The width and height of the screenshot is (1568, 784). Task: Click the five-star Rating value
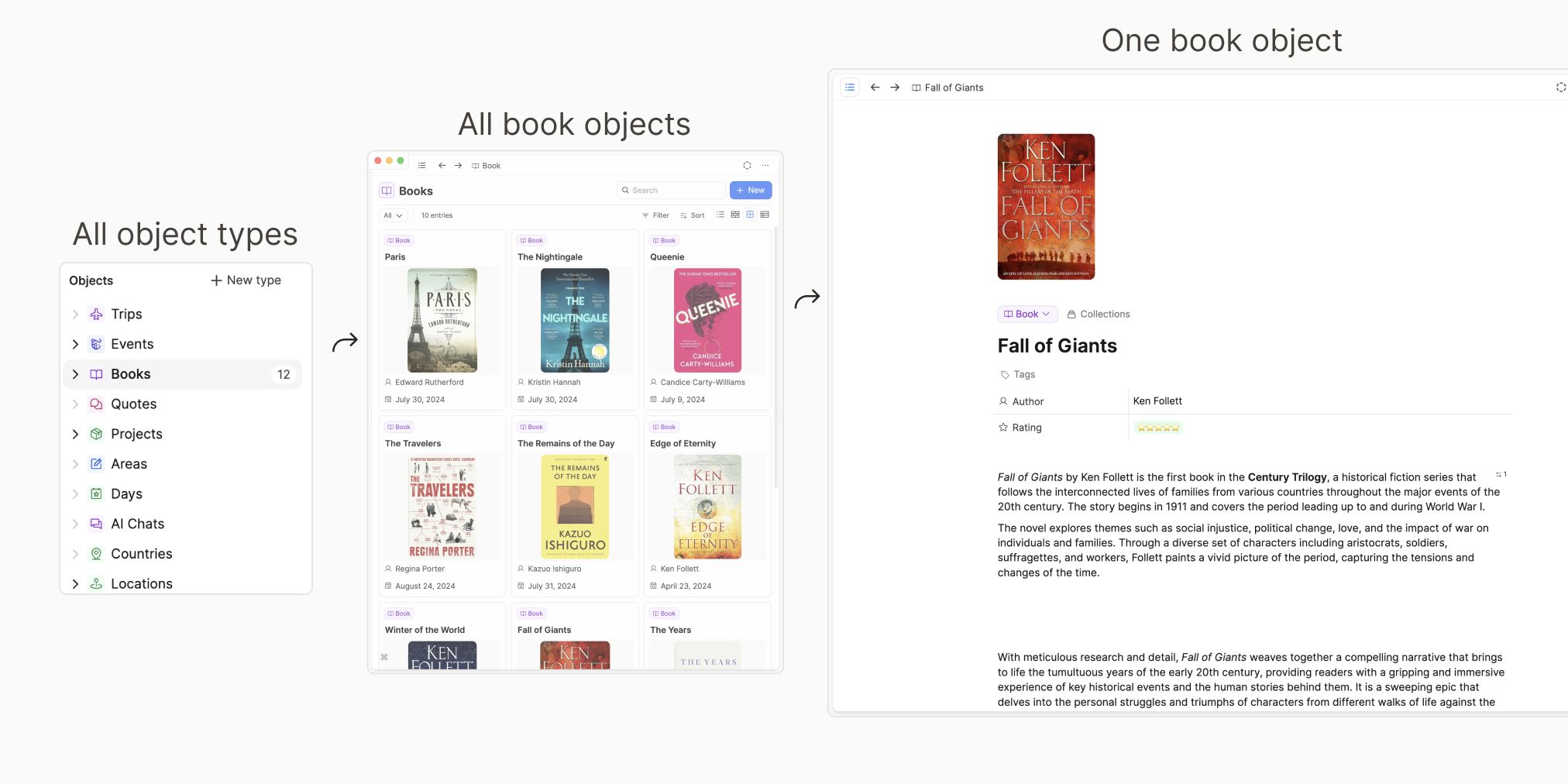pyautogui.click(x=1157, y=428)
